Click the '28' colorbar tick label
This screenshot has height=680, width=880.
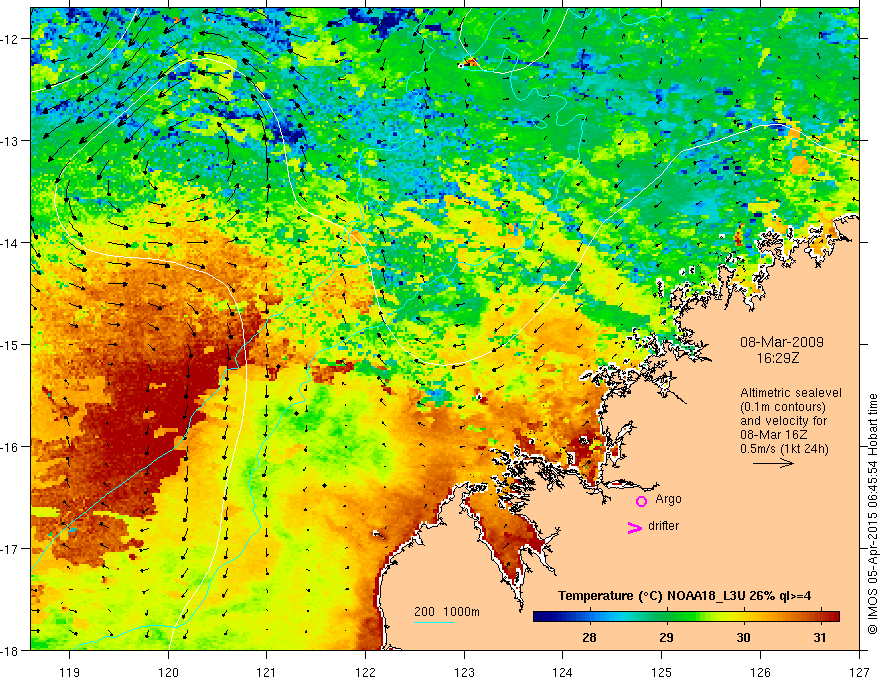[589, 637]
